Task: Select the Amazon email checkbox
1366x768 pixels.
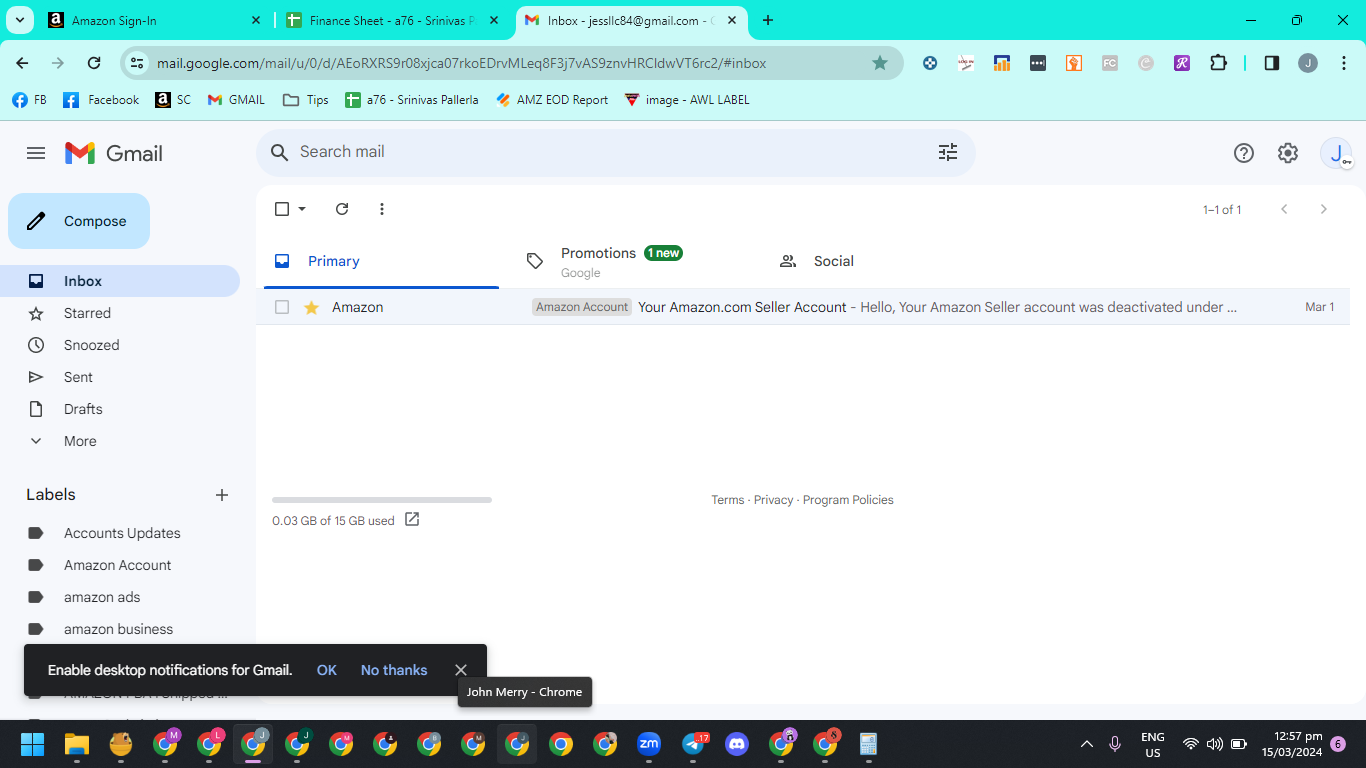Action: pos(282,307)
